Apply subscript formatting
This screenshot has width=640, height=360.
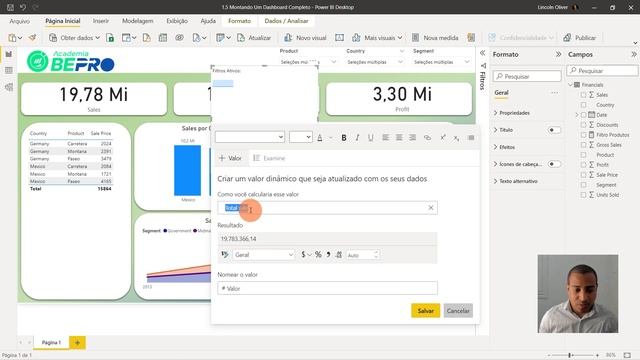pos(456,138)
